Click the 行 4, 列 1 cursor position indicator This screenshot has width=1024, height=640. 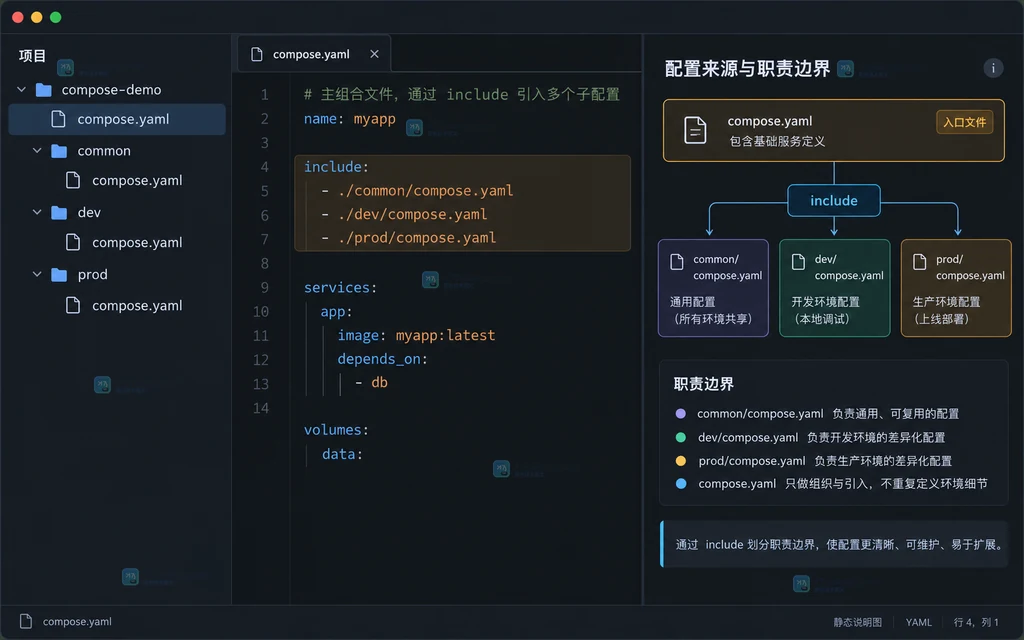(x=976, y=622)
